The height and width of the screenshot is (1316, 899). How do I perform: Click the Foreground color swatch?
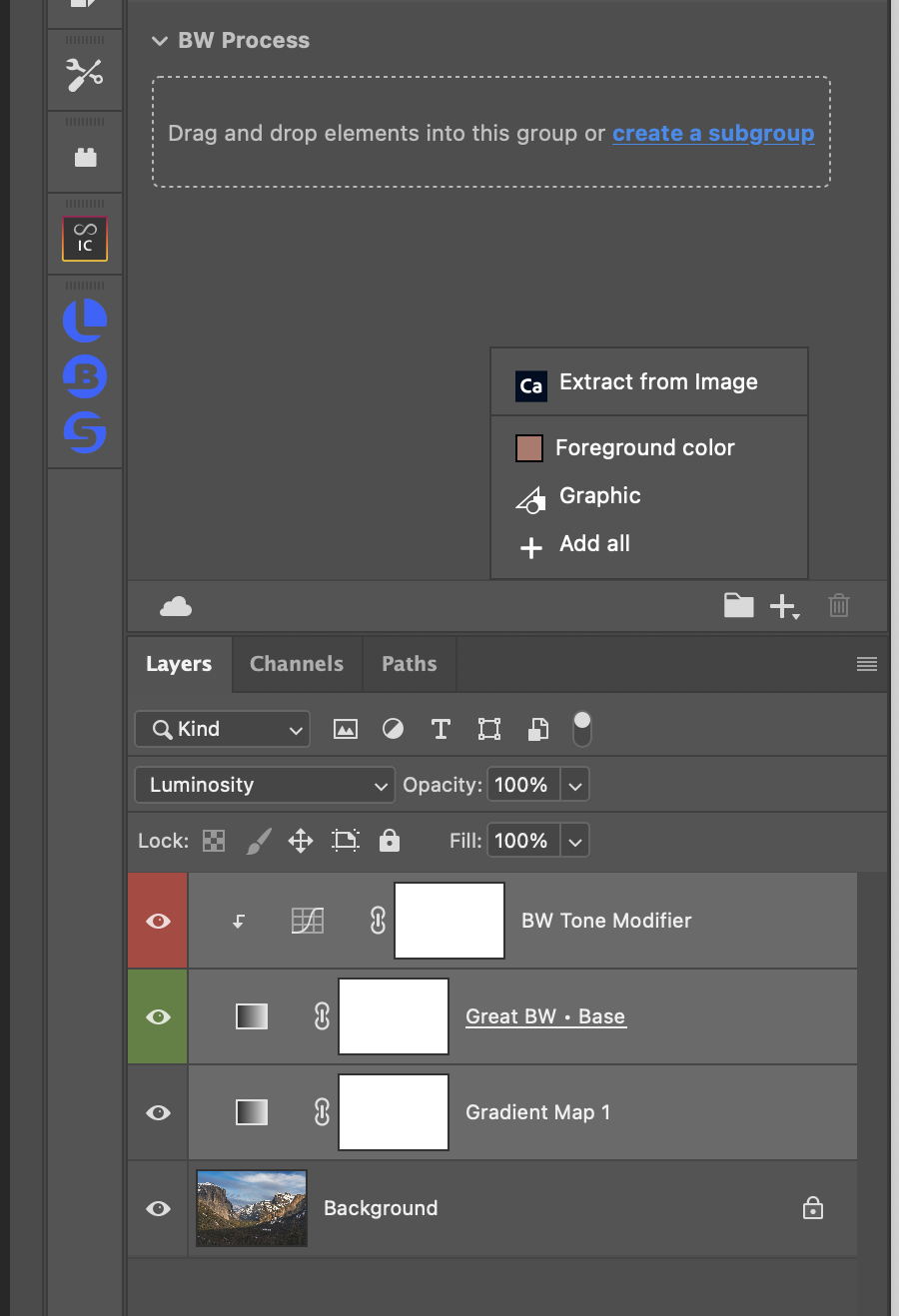[x=529, y=448]
